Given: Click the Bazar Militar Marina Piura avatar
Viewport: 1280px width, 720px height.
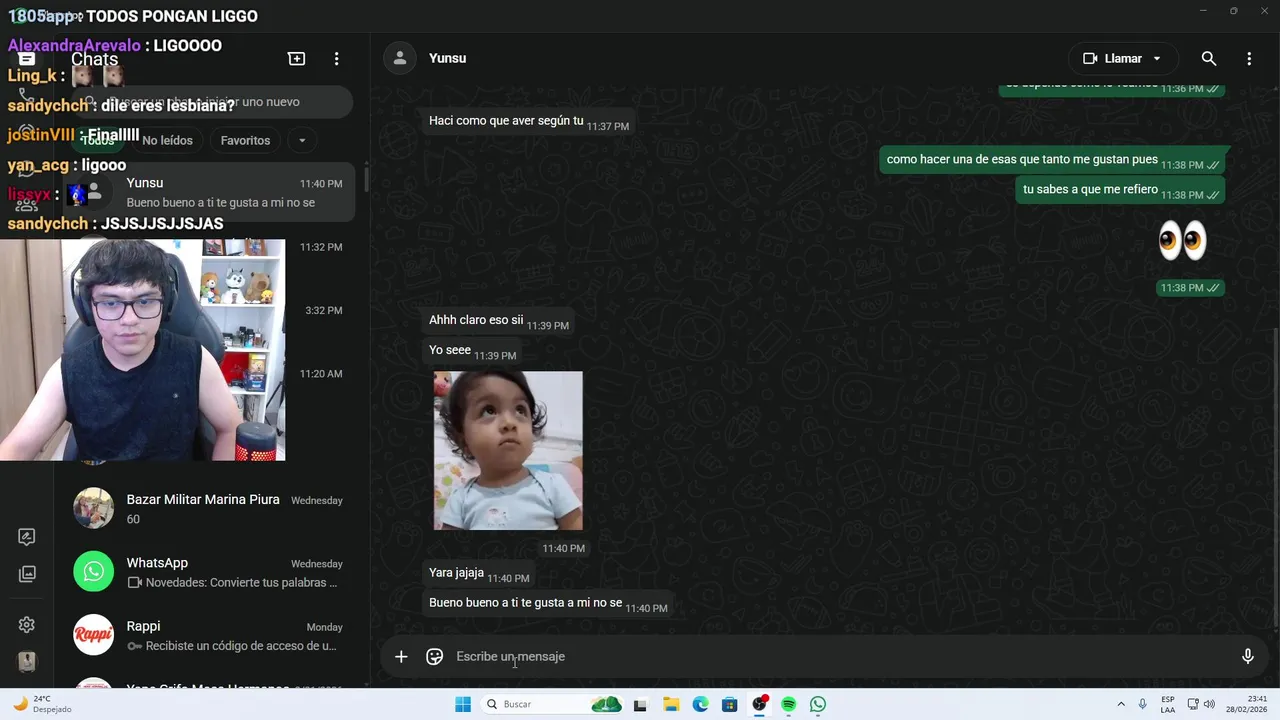Looking at the screenshot, I should coord(93,508).
